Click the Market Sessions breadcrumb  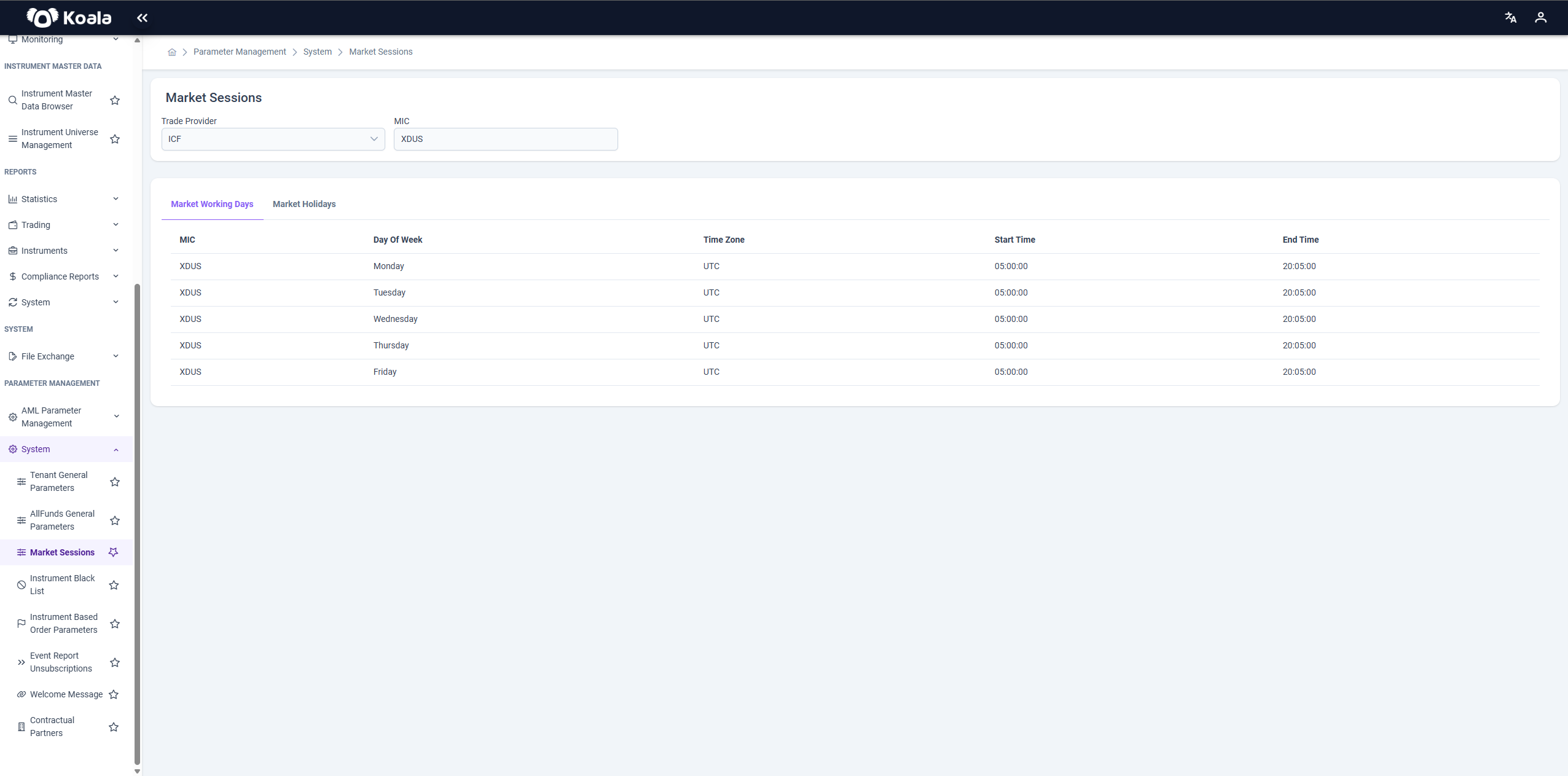pos(381,52)
